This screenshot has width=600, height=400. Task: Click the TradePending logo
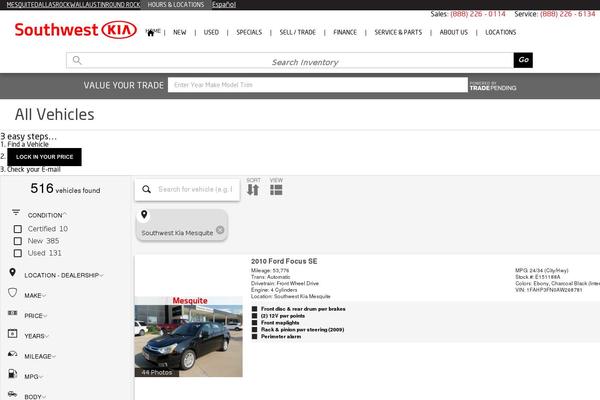tap(493, 86)
